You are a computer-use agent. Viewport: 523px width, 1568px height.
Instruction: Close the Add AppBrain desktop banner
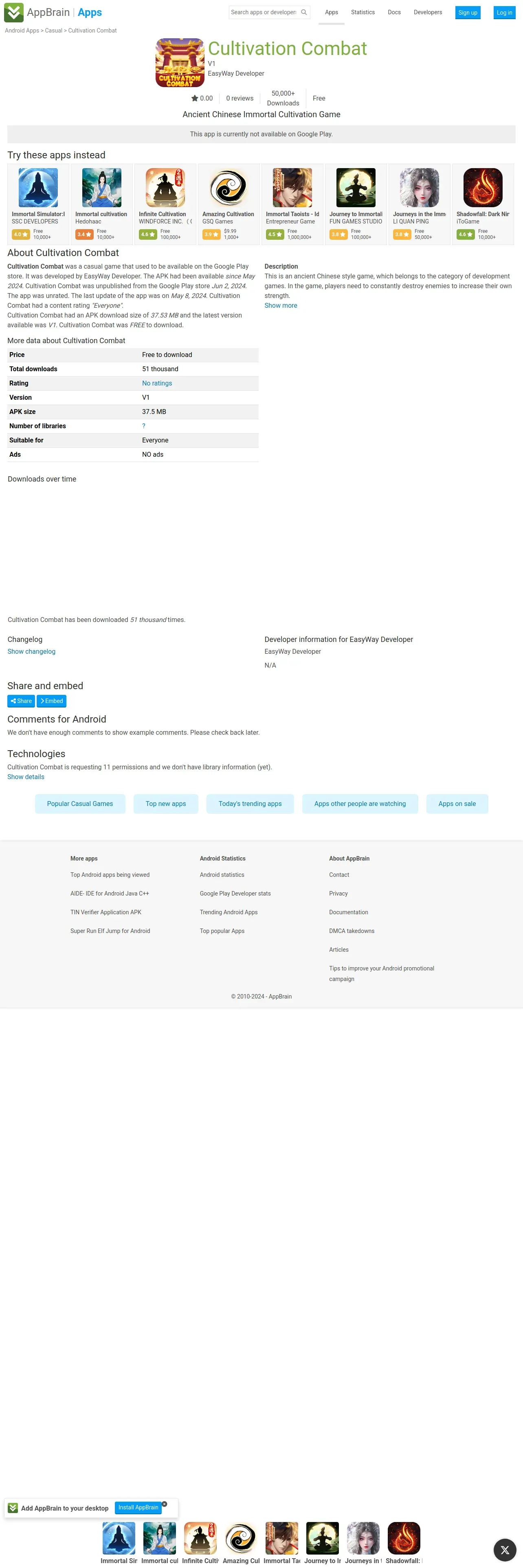tap(165, 1503)
